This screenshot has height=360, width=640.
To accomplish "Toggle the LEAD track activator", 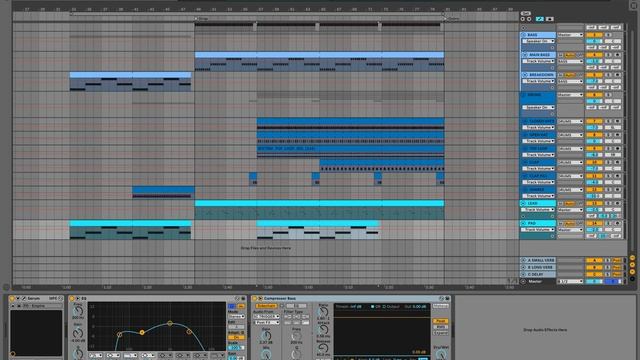I will [x=594, y=203].
